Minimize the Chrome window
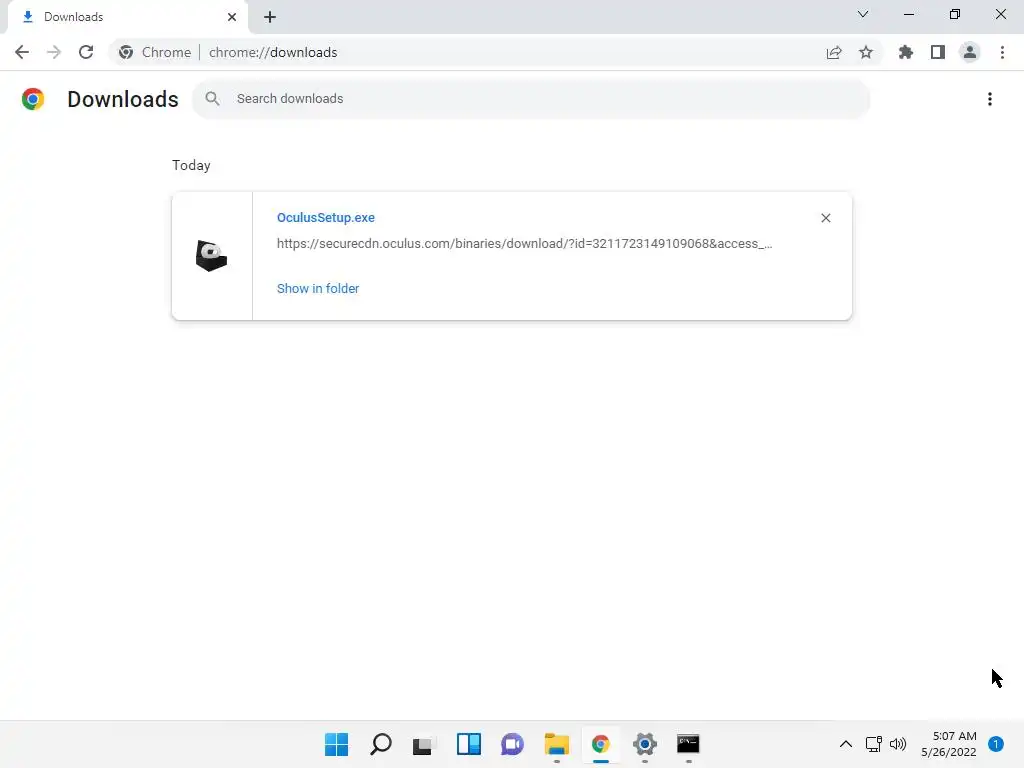Viewport: 1024px width, 768px height. (909, 14)
